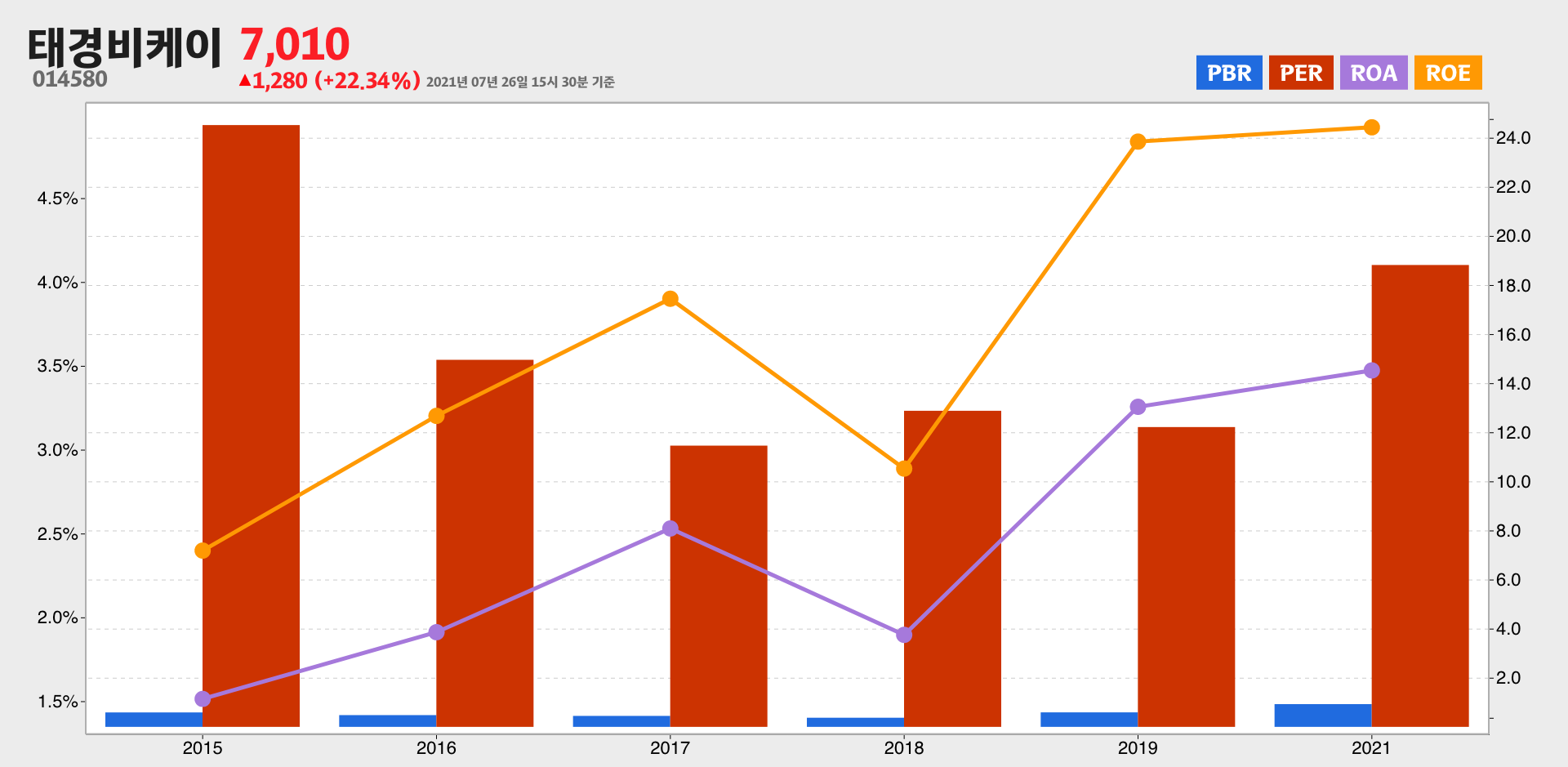Click the 2016 purple ROA data point
Viewport: 1568px width, 767px height.
[436, 632]
